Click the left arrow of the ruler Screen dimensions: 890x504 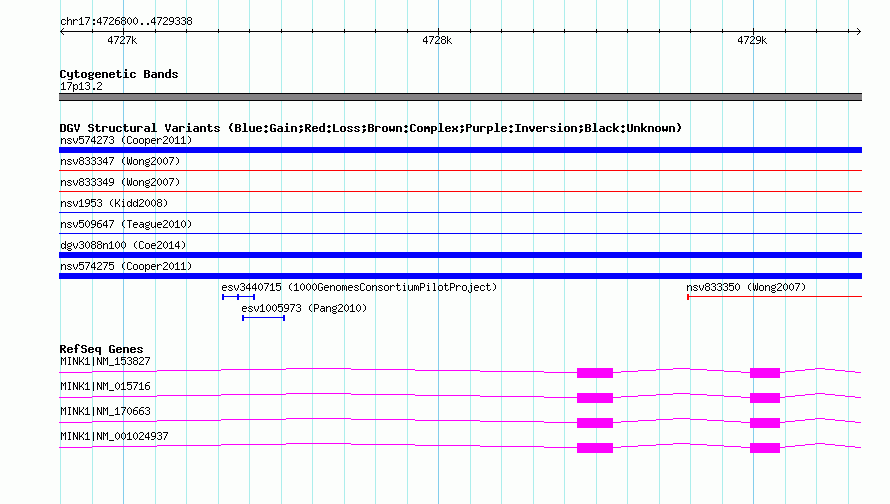(x=62, y=31)
